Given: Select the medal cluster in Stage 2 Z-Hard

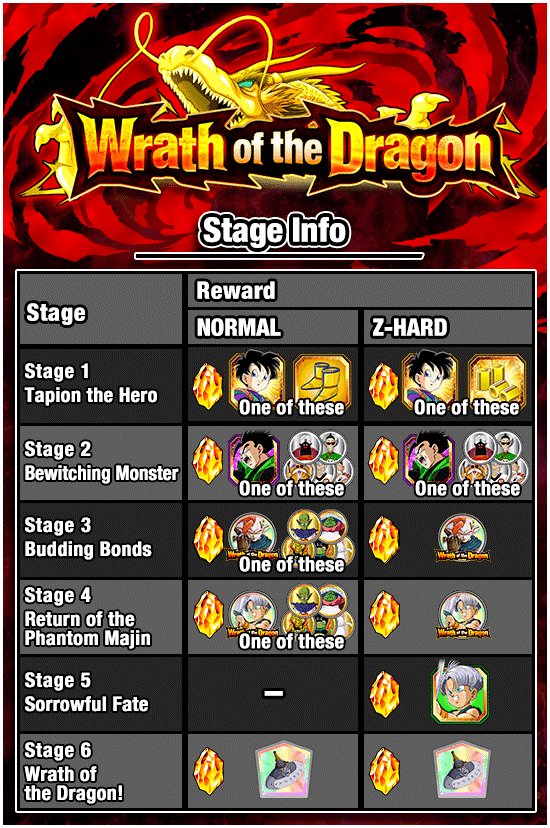Looking at the screenshot, I should click(493, 458).
